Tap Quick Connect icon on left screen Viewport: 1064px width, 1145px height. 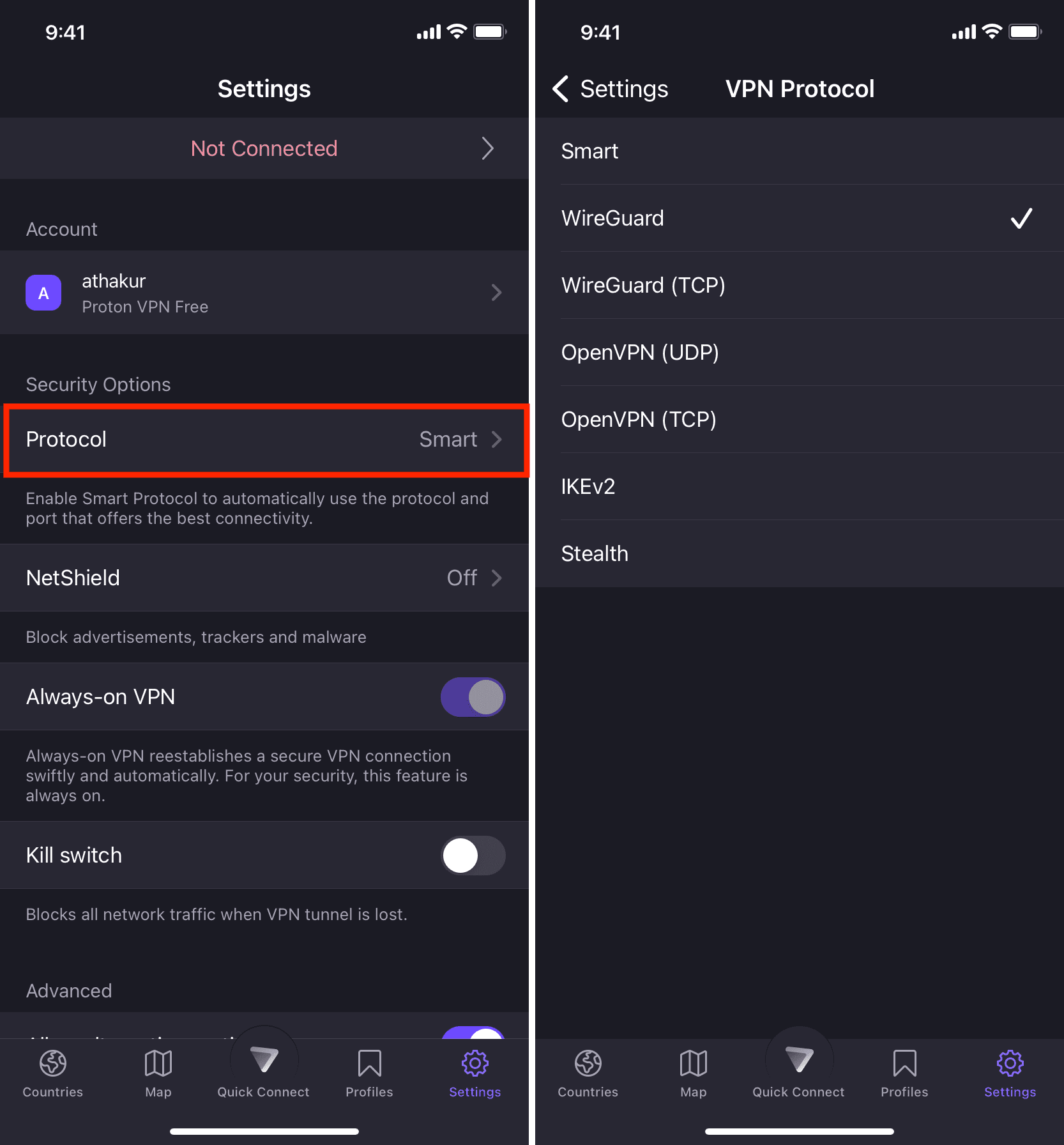pyautogui.click(x=264, y=1060)
